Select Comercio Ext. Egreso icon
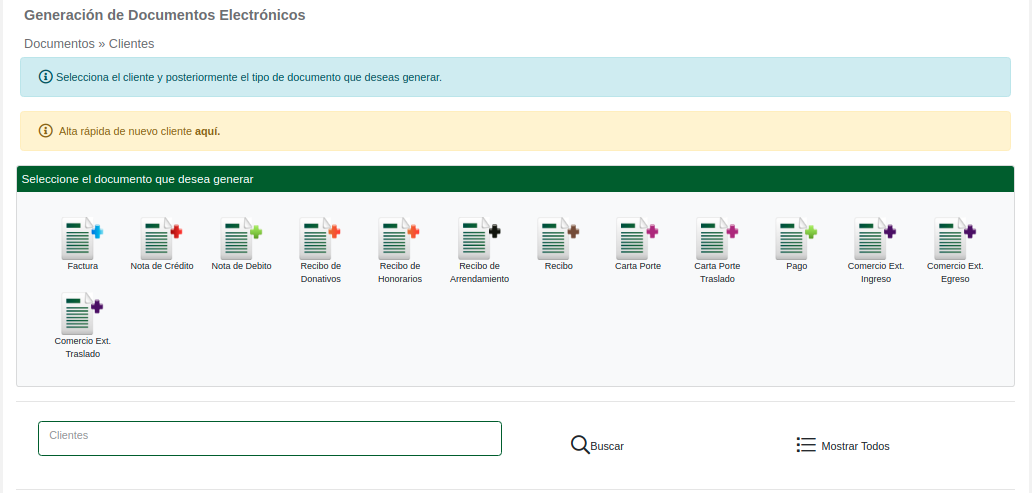This screenshot has width=1032, height=493. coord(955,239)
